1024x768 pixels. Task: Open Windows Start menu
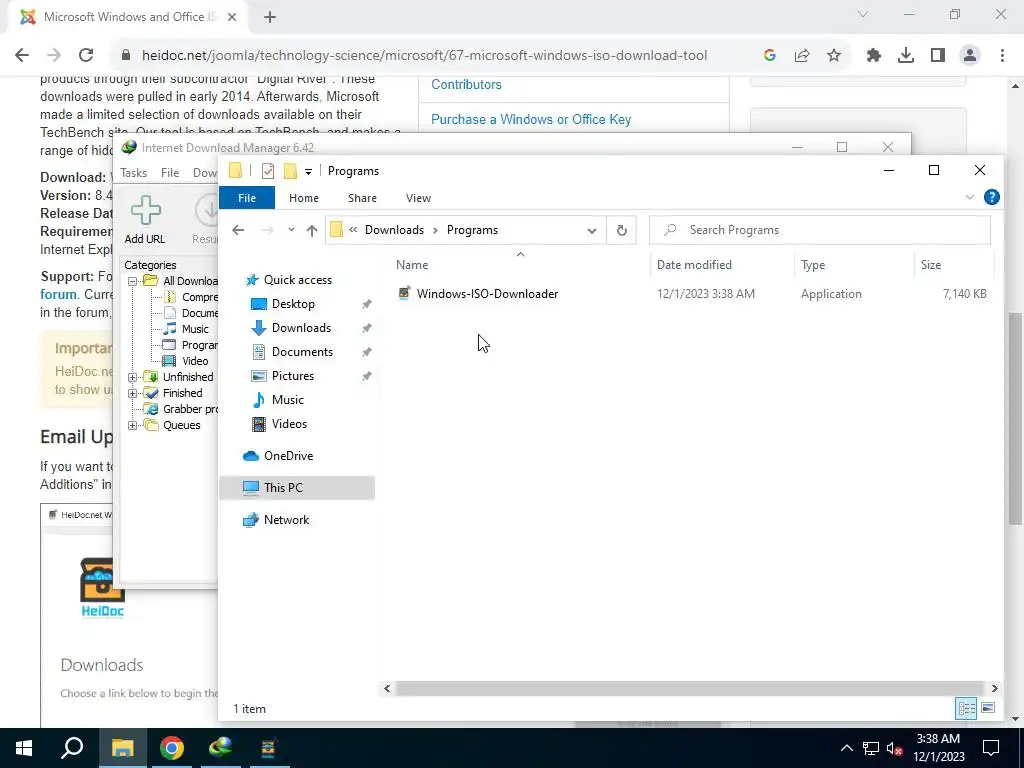(24, 748)
